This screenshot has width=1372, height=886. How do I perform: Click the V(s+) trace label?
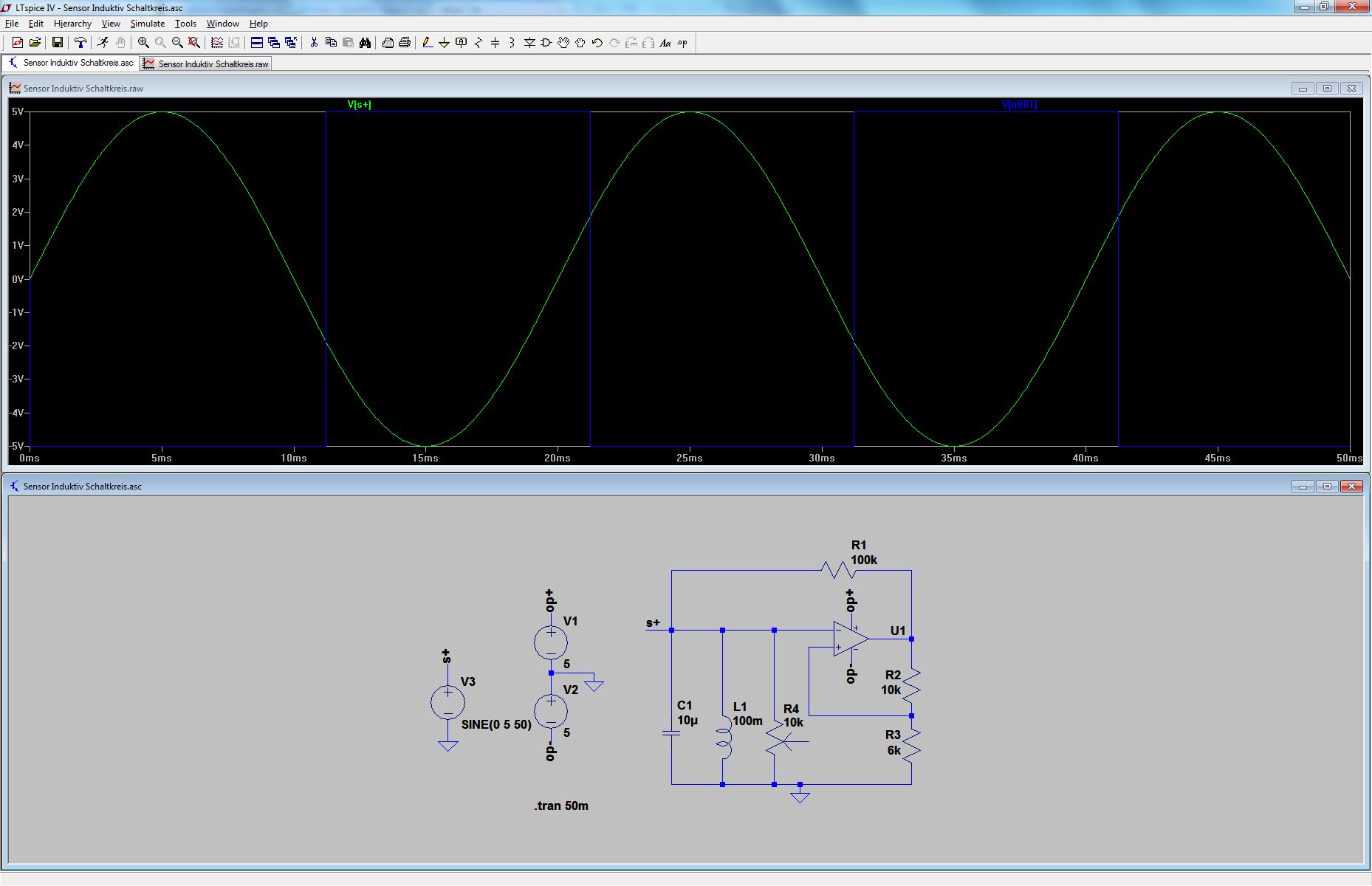tap(359, 105)
